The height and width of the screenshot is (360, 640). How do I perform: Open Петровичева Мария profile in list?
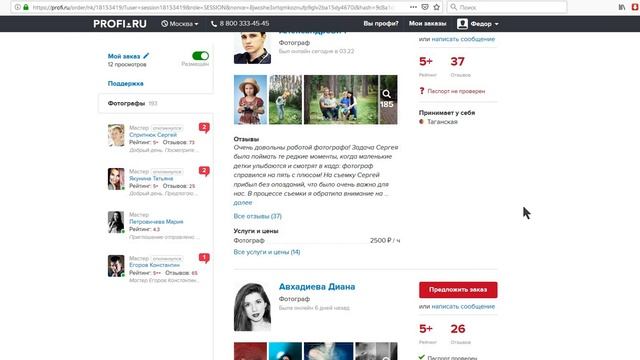click(x=156, y=222)
